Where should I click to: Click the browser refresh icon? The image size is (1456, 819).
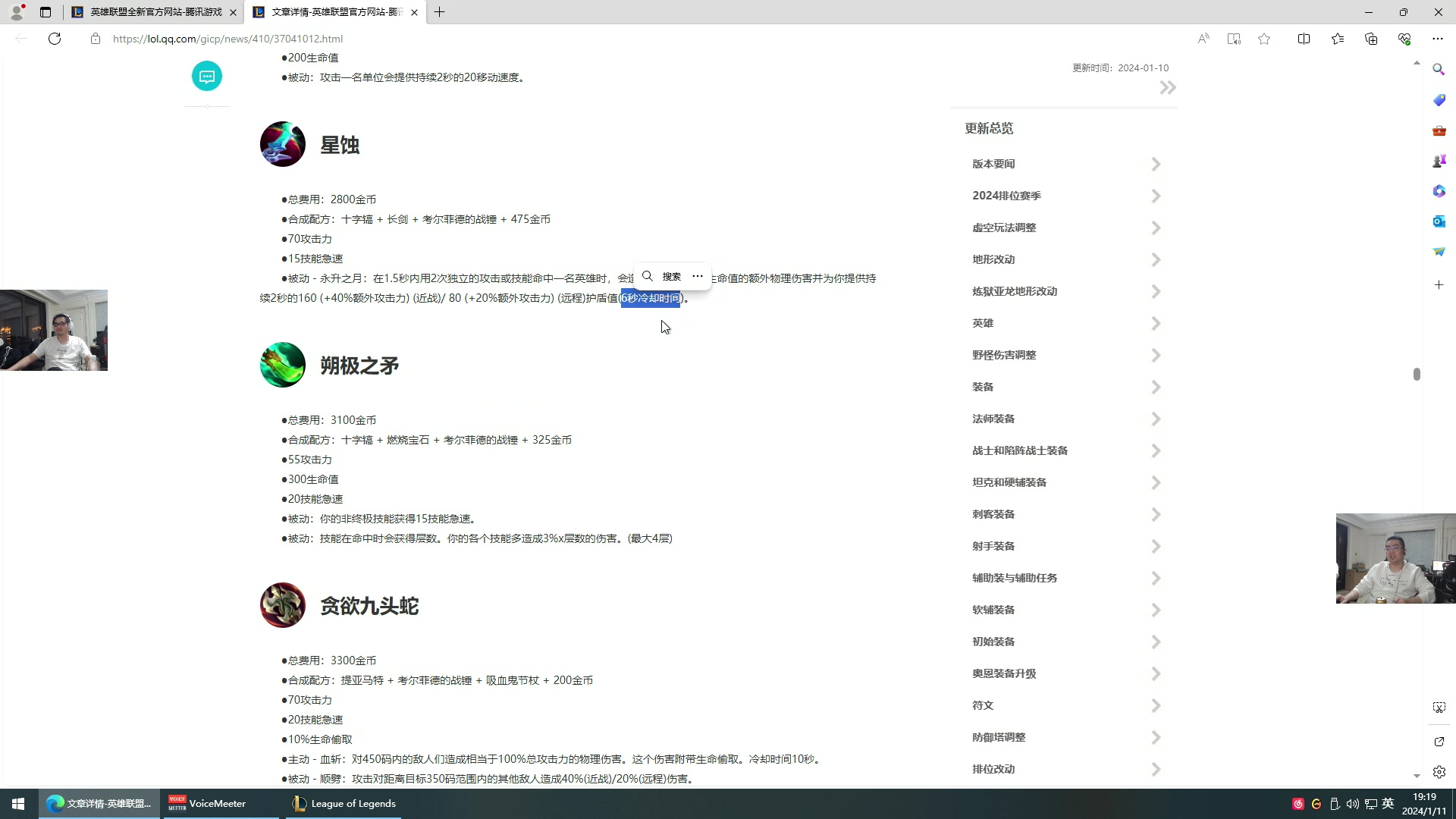point(55,39)
